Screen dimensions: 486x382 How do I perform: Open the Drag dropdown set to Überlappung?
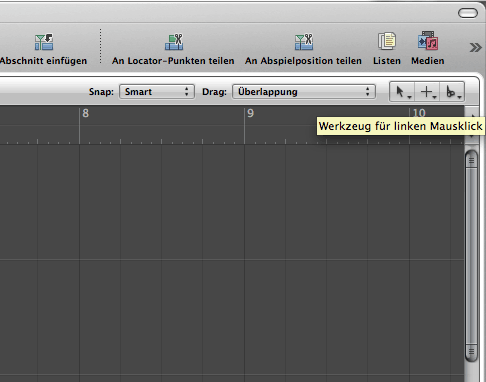(x=304, y=92)
